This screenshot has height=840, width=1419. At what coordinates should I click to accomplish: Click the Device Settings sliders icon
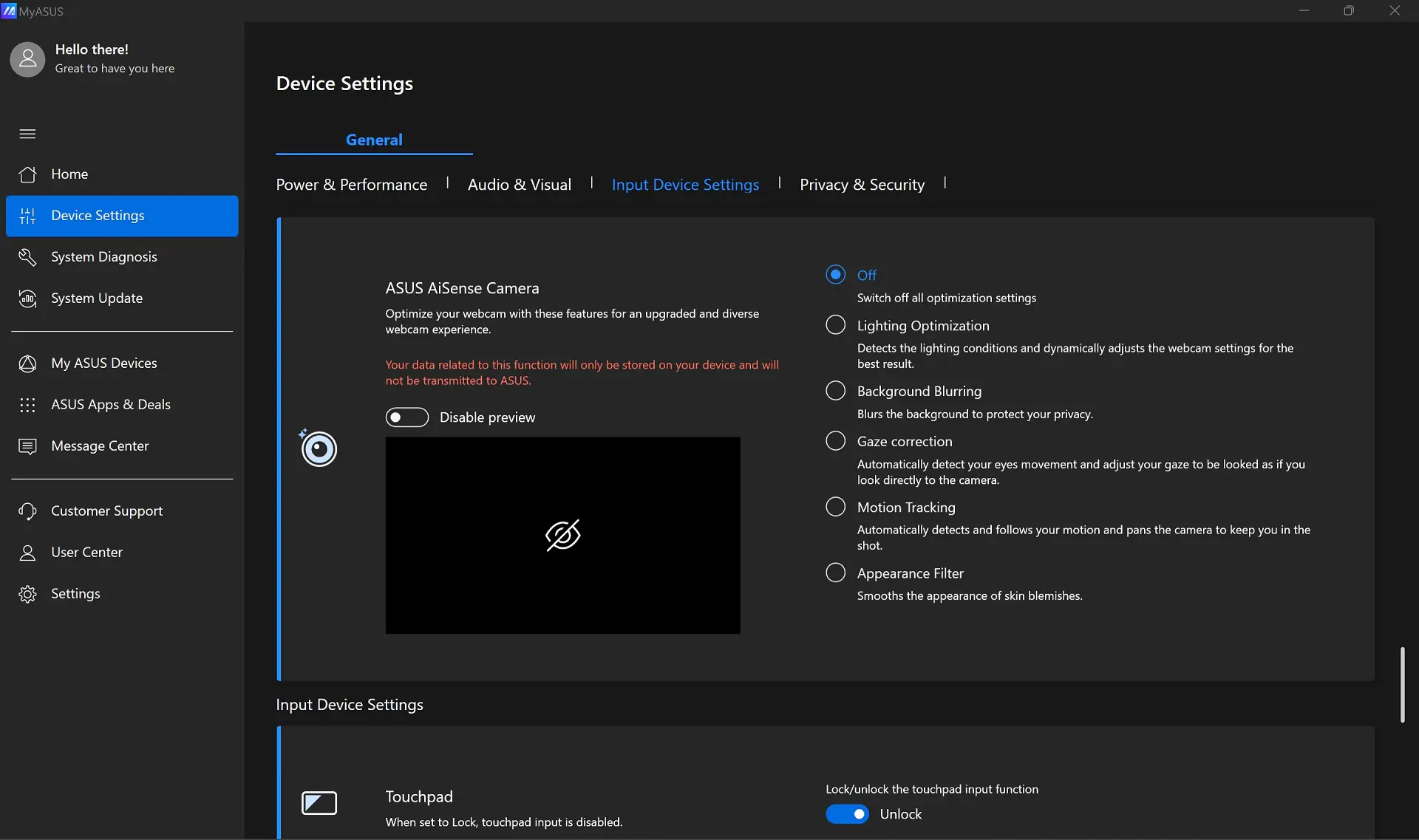point(27,216)
